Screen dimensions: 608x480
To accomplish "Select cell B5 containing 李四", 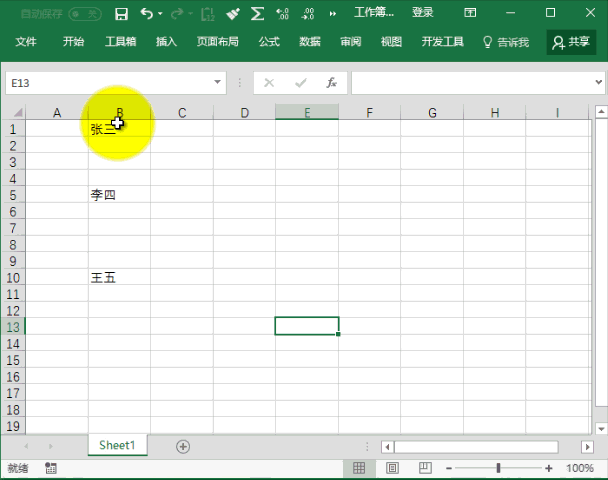I will coord(119,195).
